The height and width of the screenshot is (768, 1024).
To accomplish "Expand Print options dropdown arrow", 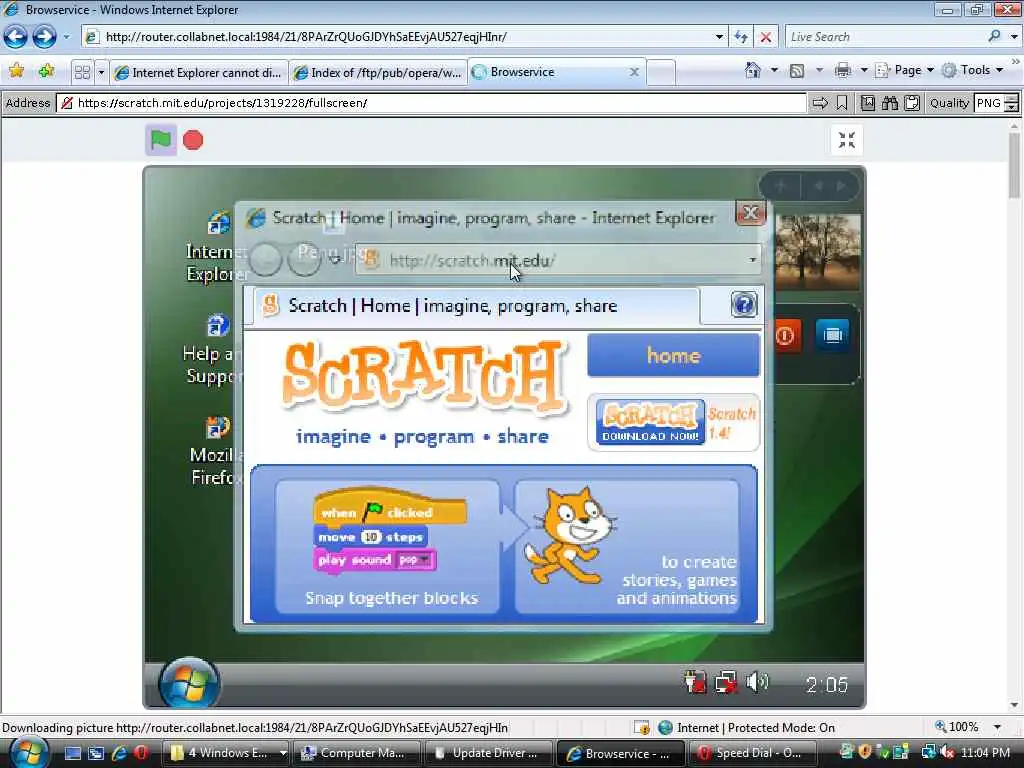I will [863, 70].
